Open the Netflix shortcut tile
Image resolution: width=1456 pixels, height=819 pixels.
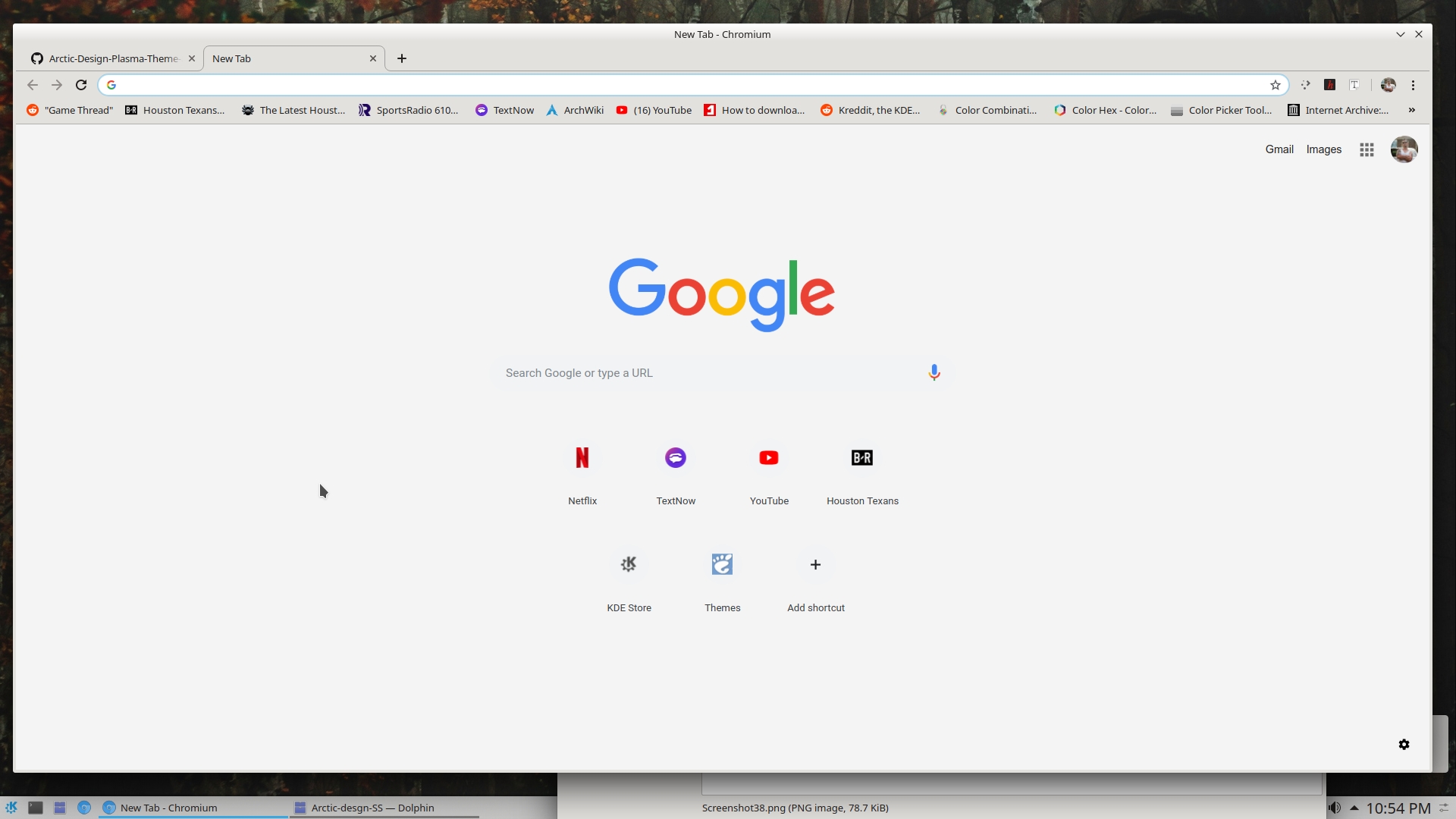coord(582,473)
